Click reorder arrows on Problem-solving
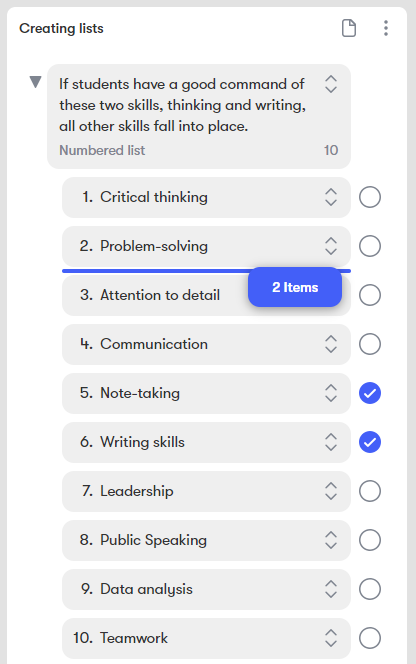The image size is (416, 664). click(331, 246)
